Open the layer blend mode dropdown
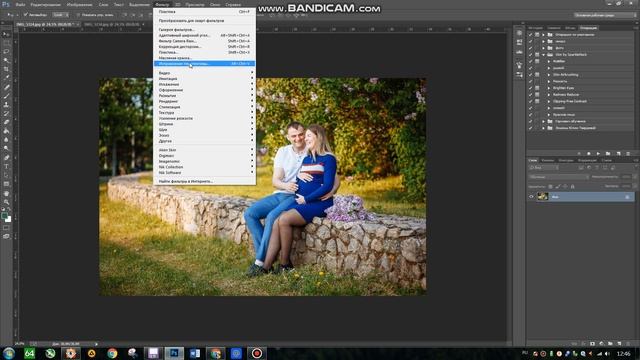This screenshot has height=360, width=640. coord(558,177)
